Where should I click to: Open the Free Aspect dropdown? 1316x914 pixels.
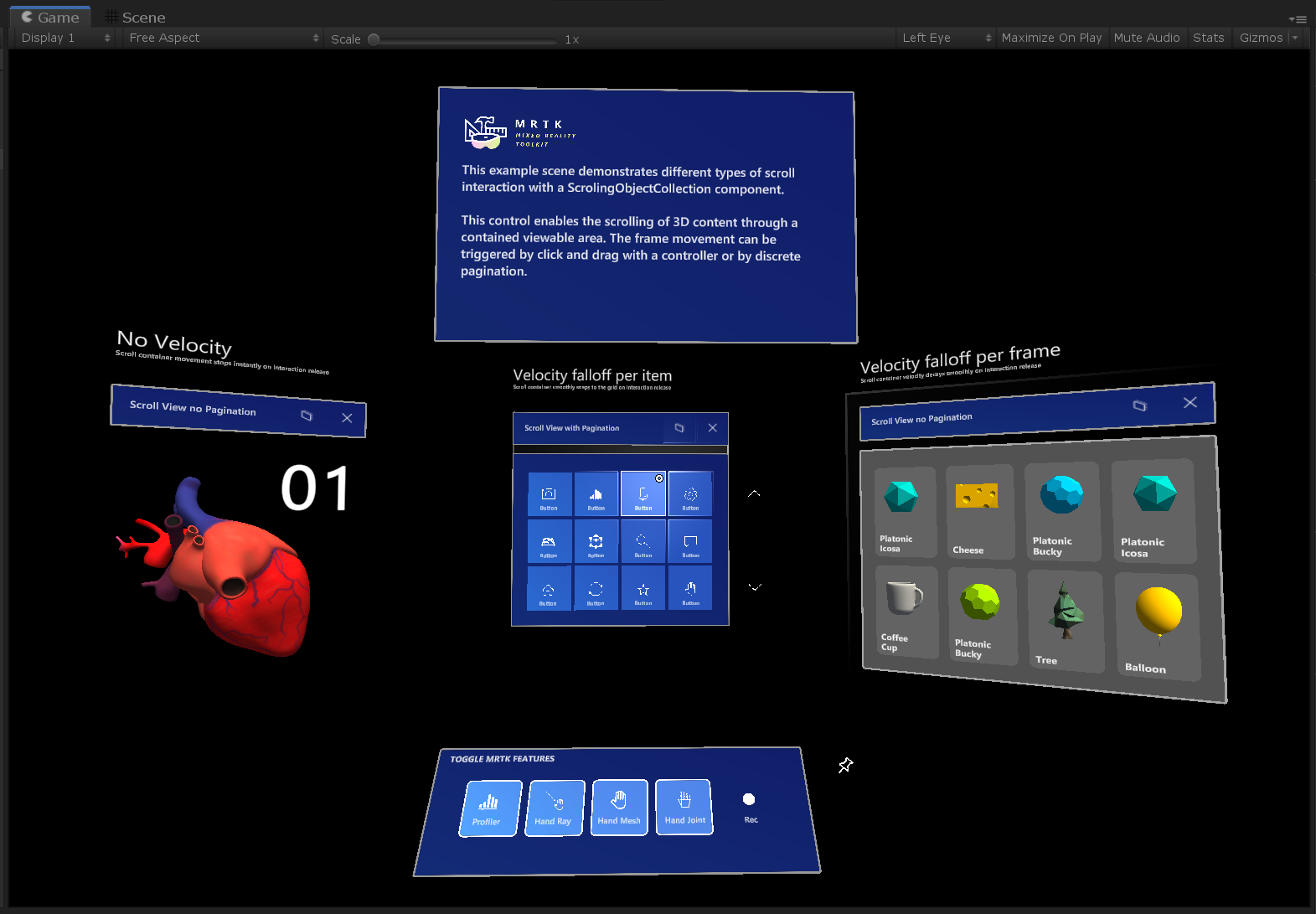[x=223, y=38]
